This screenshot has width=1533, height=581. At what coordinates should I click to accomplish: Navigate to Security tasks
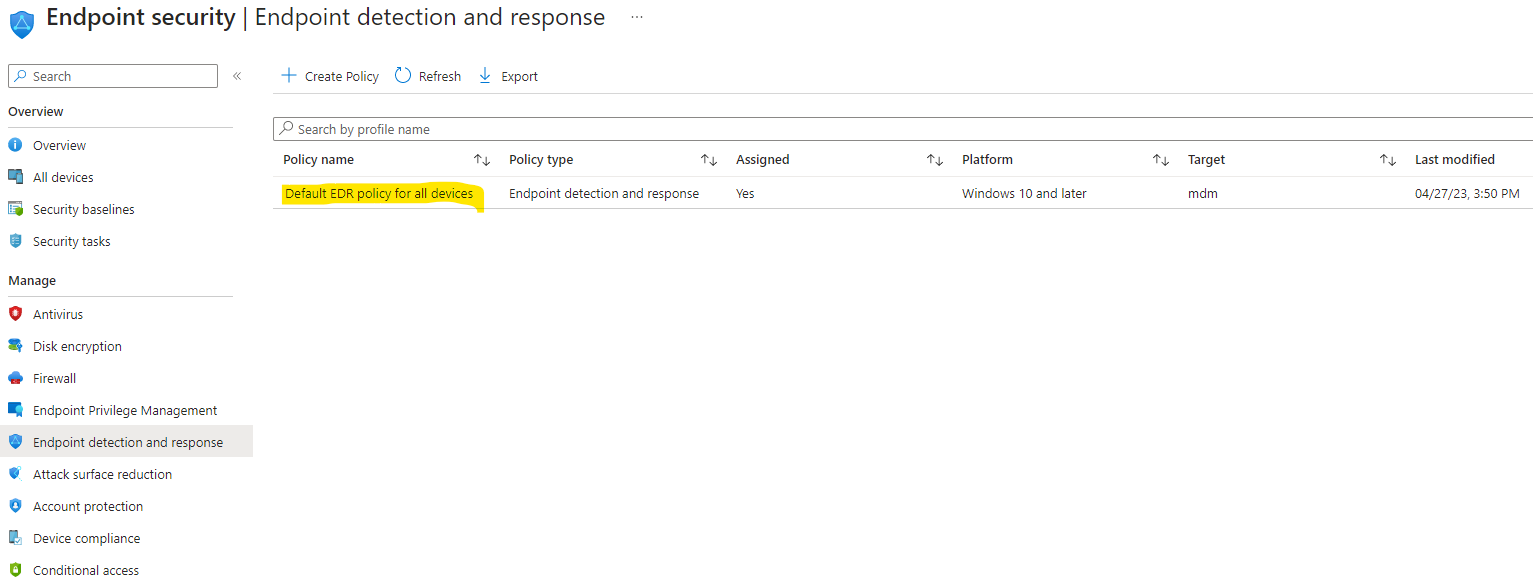(x=71, y=241)
